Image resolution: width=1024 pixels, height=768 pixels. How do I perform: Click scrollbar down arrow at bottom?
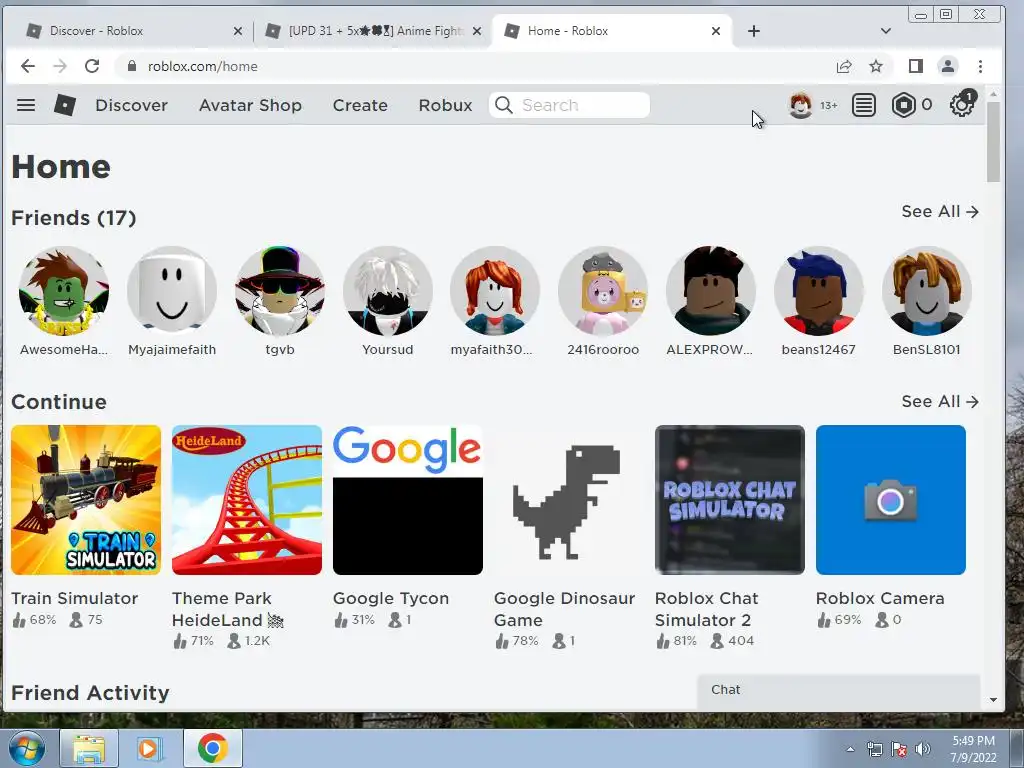(x=993, y=699)
